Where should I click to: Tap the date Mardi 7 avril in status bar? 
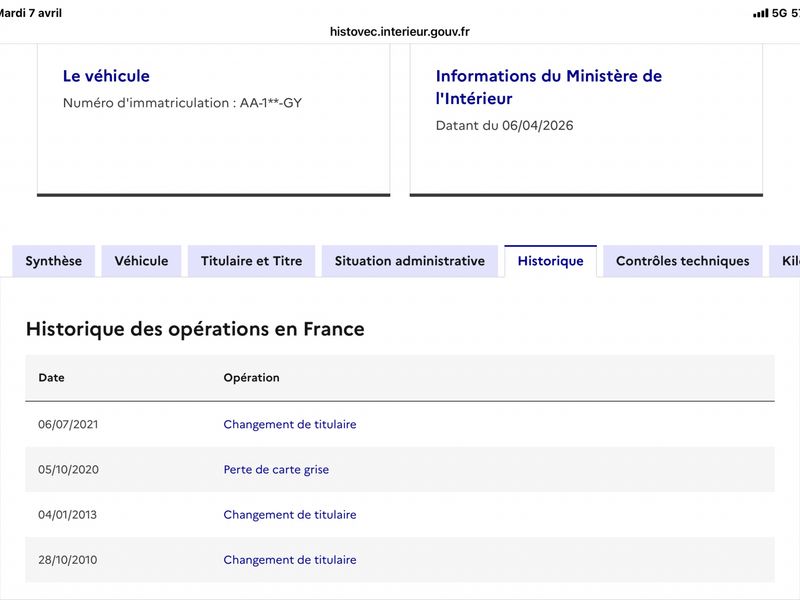31,13
